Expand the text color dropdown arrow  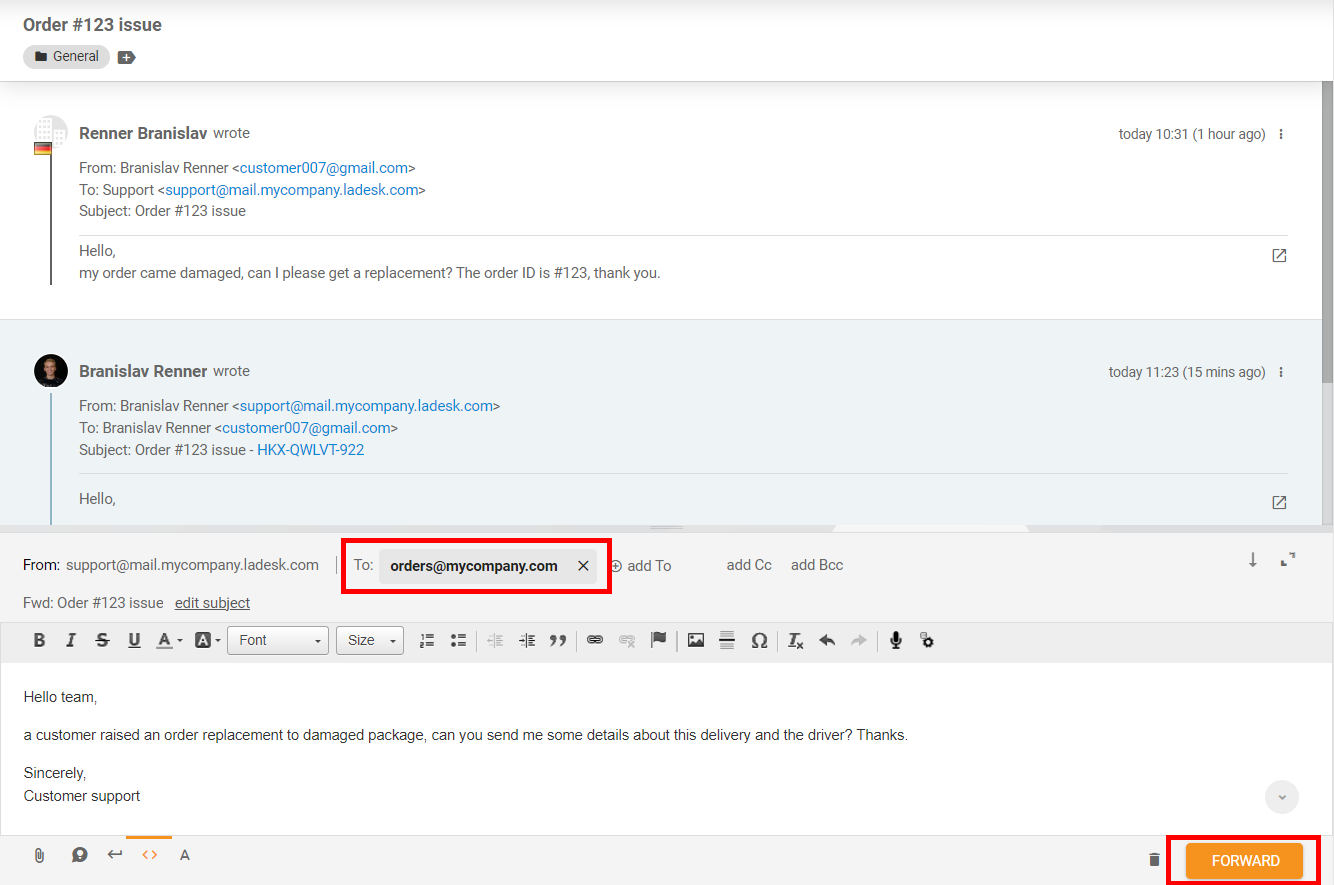click(180, 641)
